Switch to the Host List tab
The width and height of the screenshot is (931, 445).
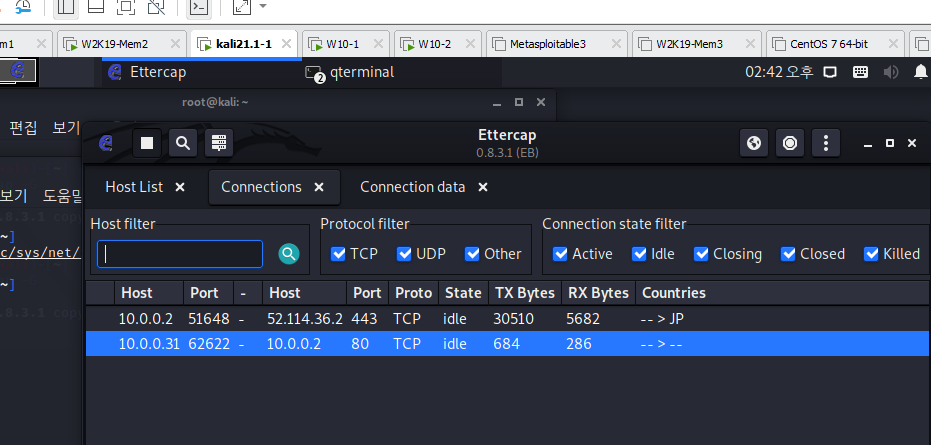click(x=134, y=187)
